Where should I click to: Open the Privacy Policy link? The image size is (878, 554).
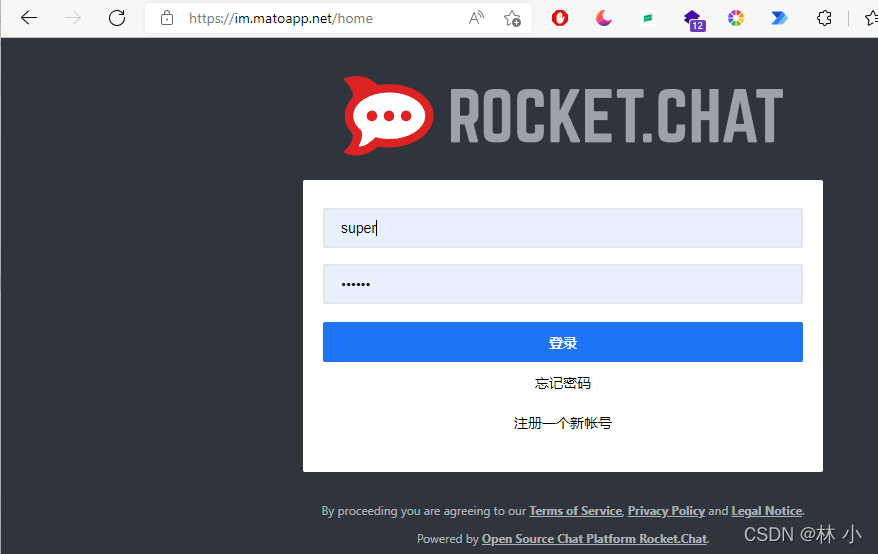(666, 511)
